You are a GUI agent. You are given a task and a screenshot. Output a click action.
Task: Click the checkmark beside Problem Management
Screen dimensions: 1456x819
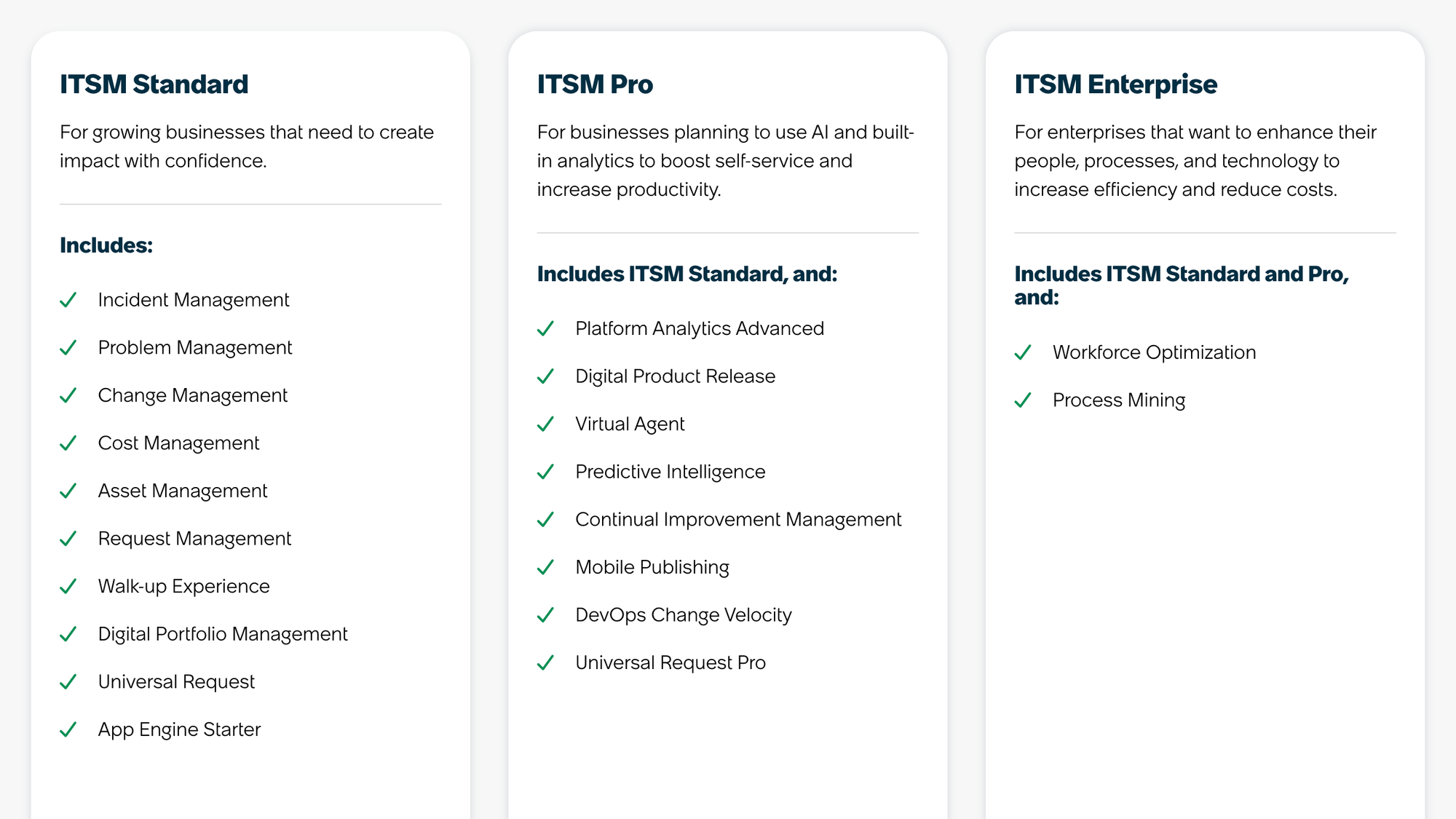pos(68,348)
